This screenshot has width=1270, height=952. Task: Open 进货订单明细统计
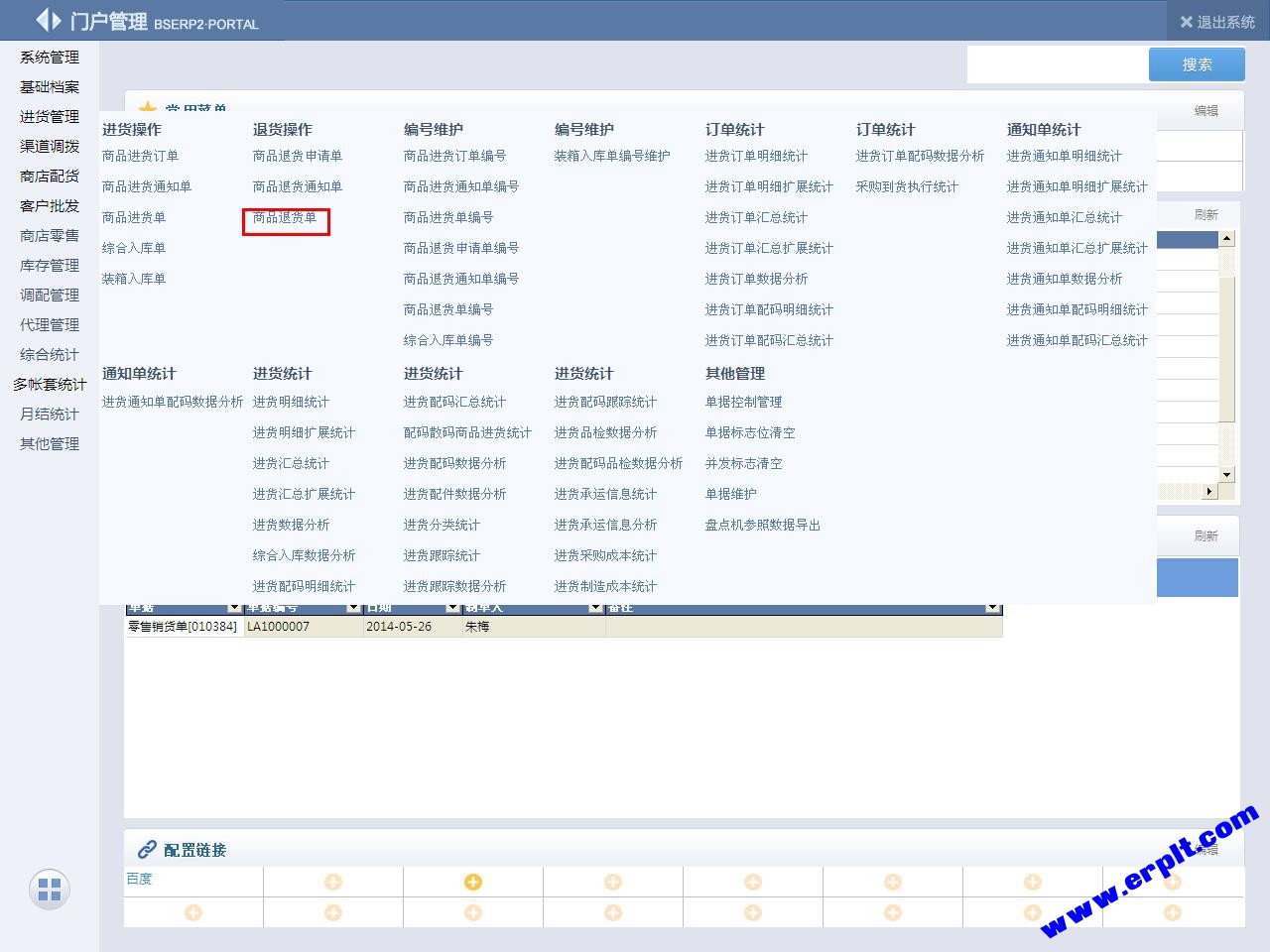(756, 156)
